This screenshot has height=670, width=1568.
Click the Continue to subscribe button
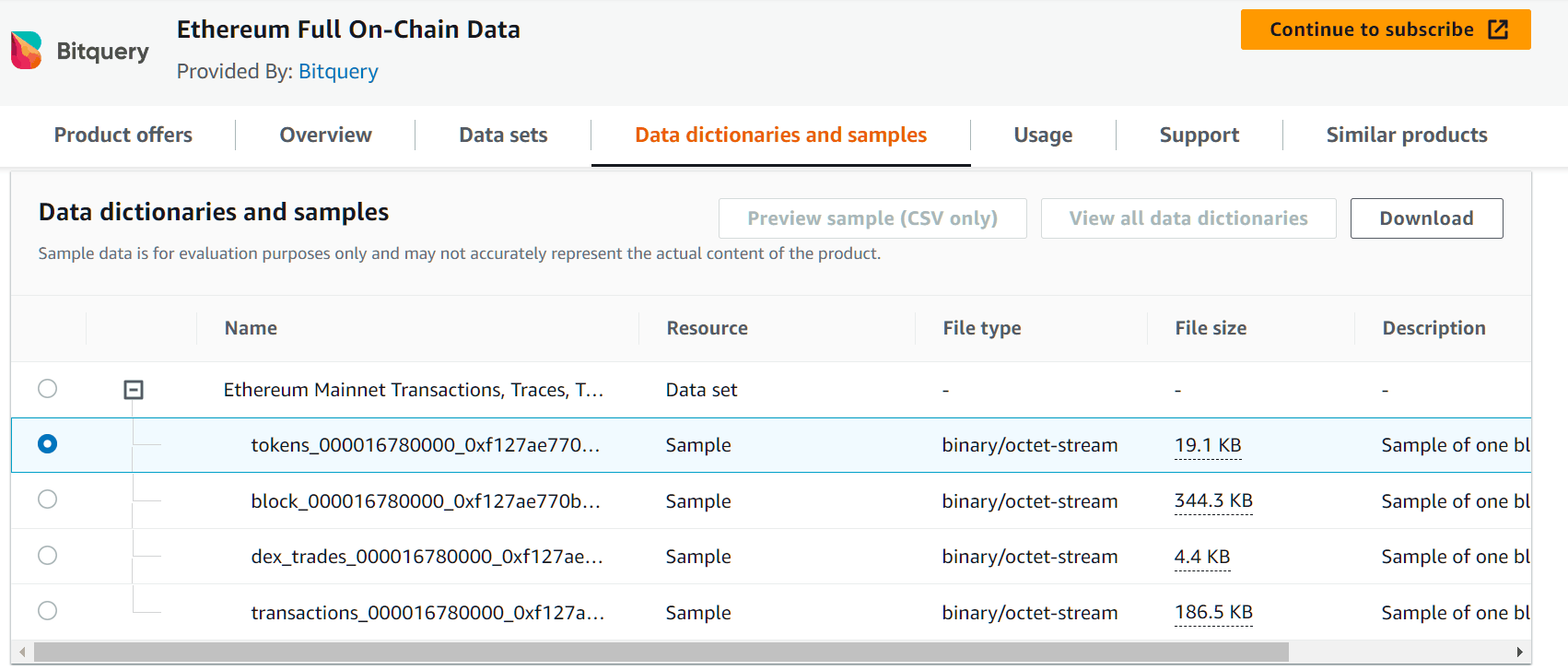[1386, 29]
